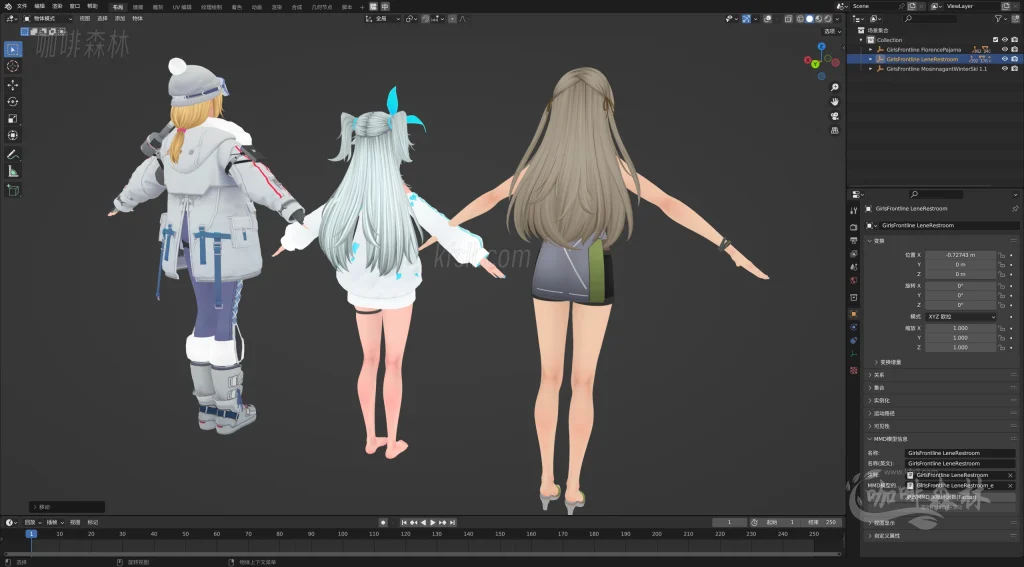This screenshot has width=1024, height=567.
Task: Open transform orientation dropdown in header
Action: pos(382,19)
